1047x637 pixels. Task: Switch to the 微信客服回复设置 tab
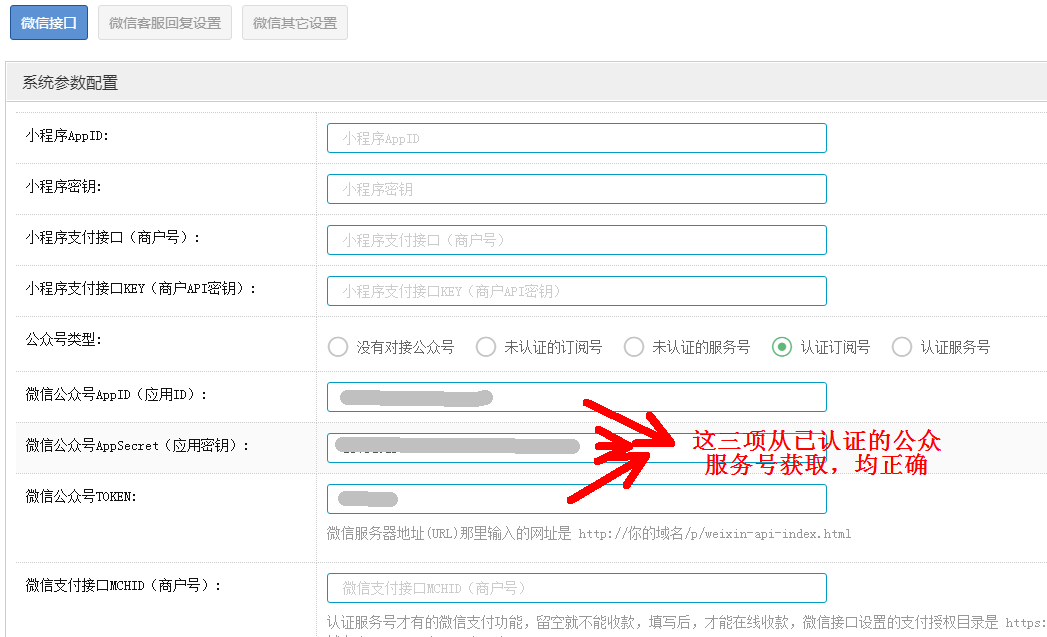pos(165,23)
